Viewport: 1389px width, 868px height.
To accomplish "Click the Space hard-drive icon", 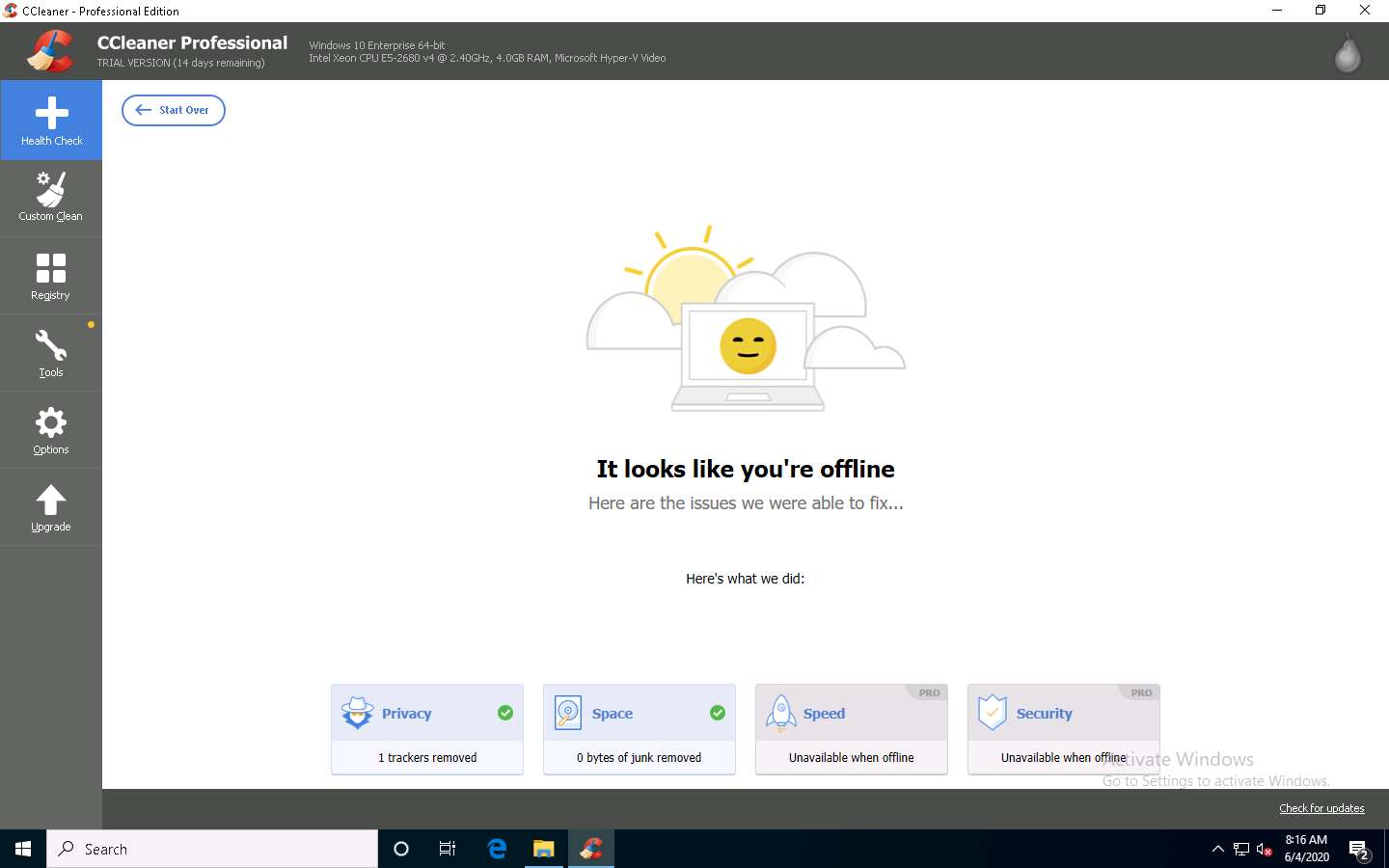I will (x=568, y=713).
